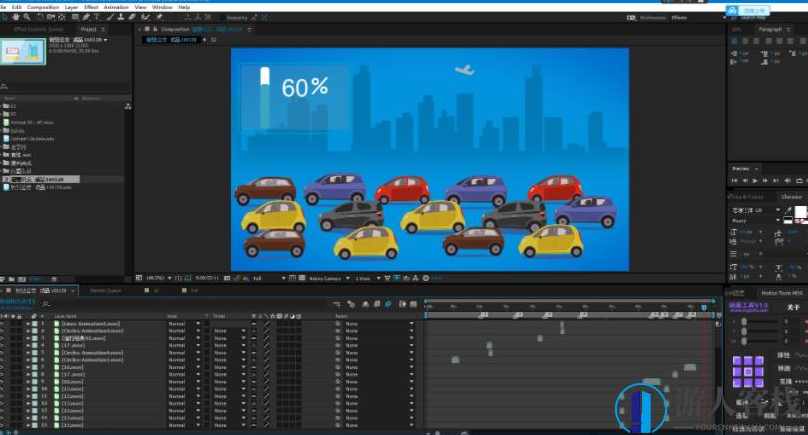Toggle visibility eye of the first layer
Viewport: 808px width, 435px height.
click(4, 325)
